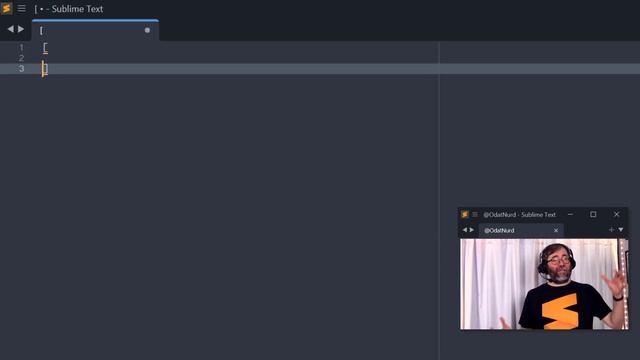Screen dimensions: 640x360
Task: Select the unsaved "[" tab
Action: tap(96, 30)
